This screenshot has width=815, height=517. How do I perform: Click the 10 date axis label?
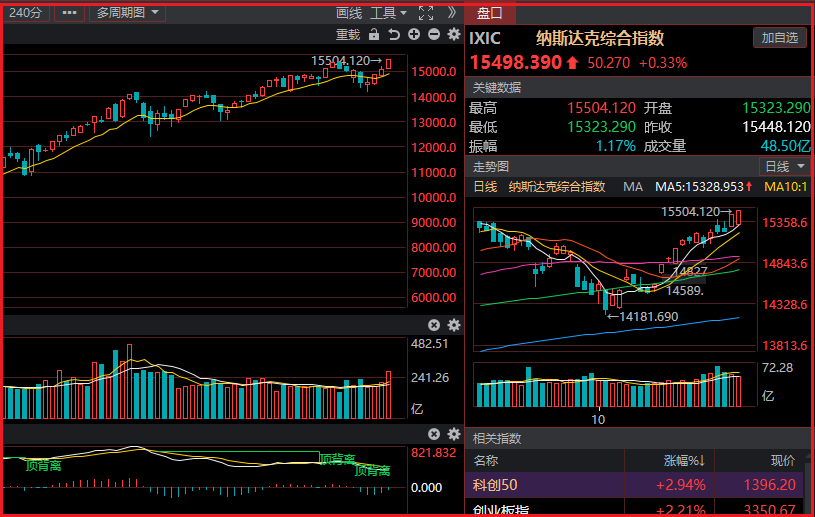(598, 419)
